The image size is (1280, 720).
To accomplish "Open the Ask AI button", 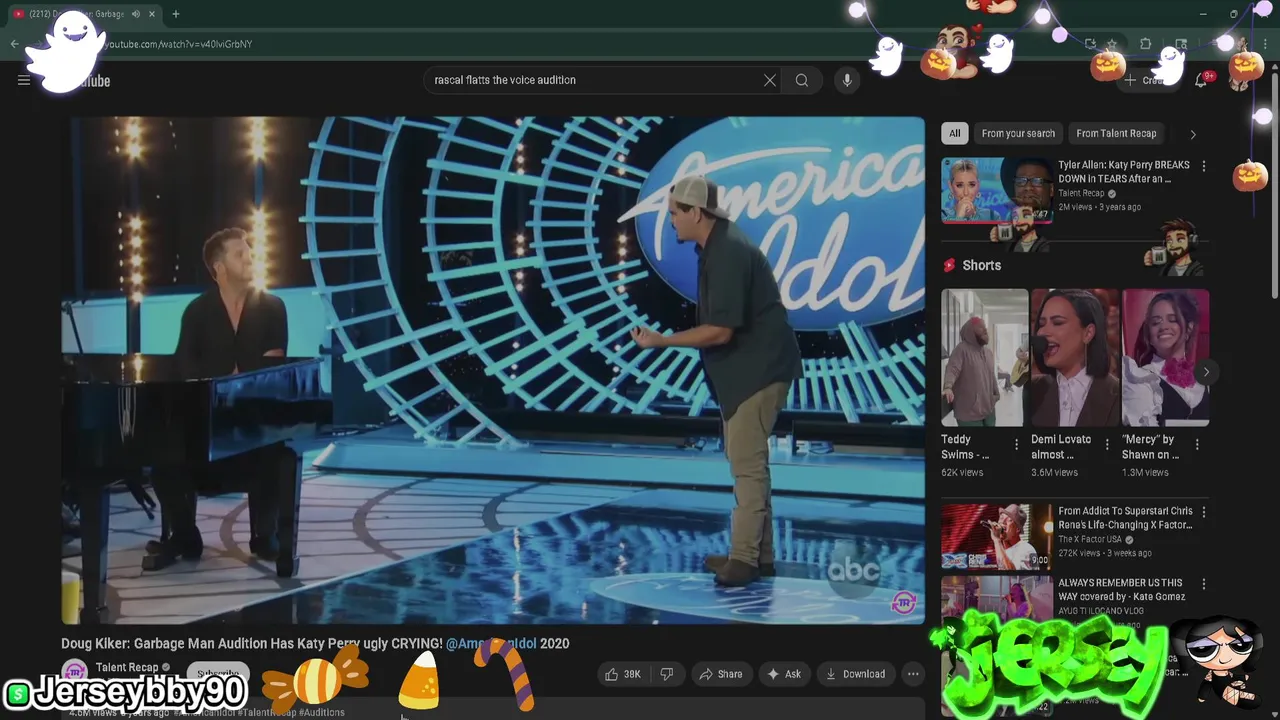I will pyautogui.click(x=784, y=674).
